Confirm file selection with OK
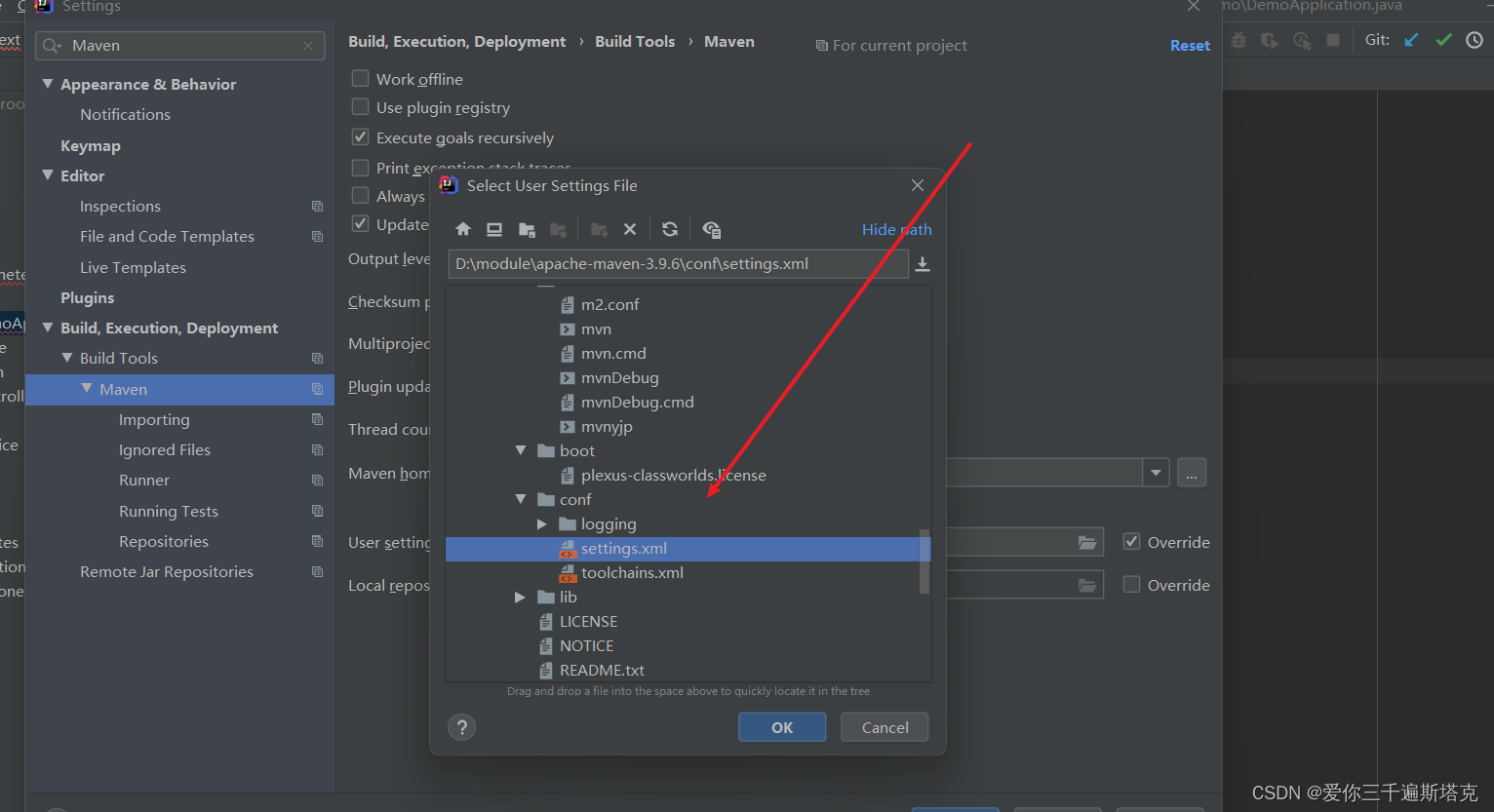The width and height of the screenshot is (1494, 812). coord(782,727)
